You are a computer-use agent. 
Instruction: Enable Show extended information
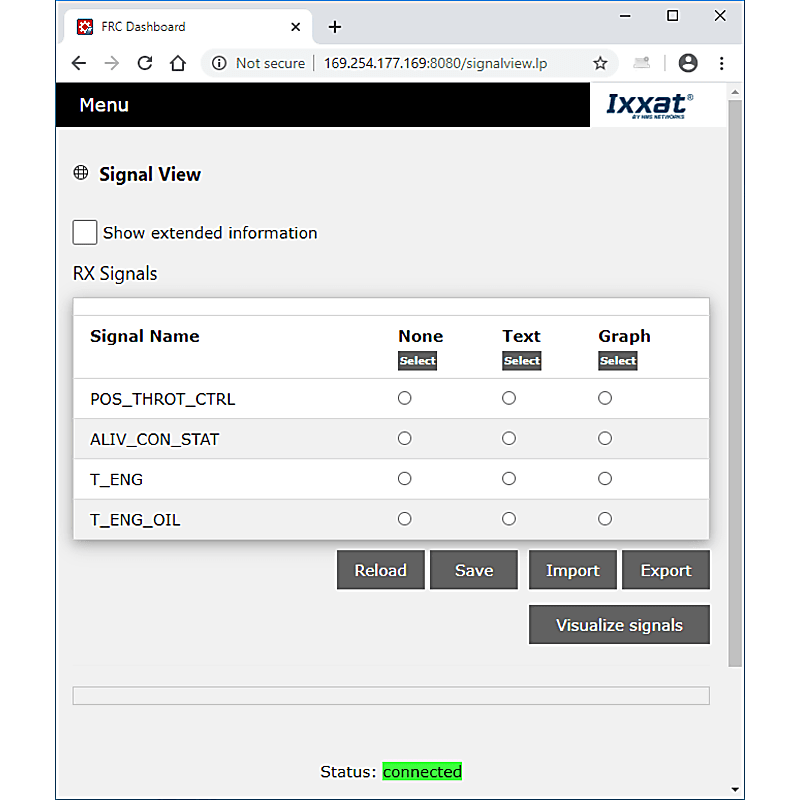(85, 232)
